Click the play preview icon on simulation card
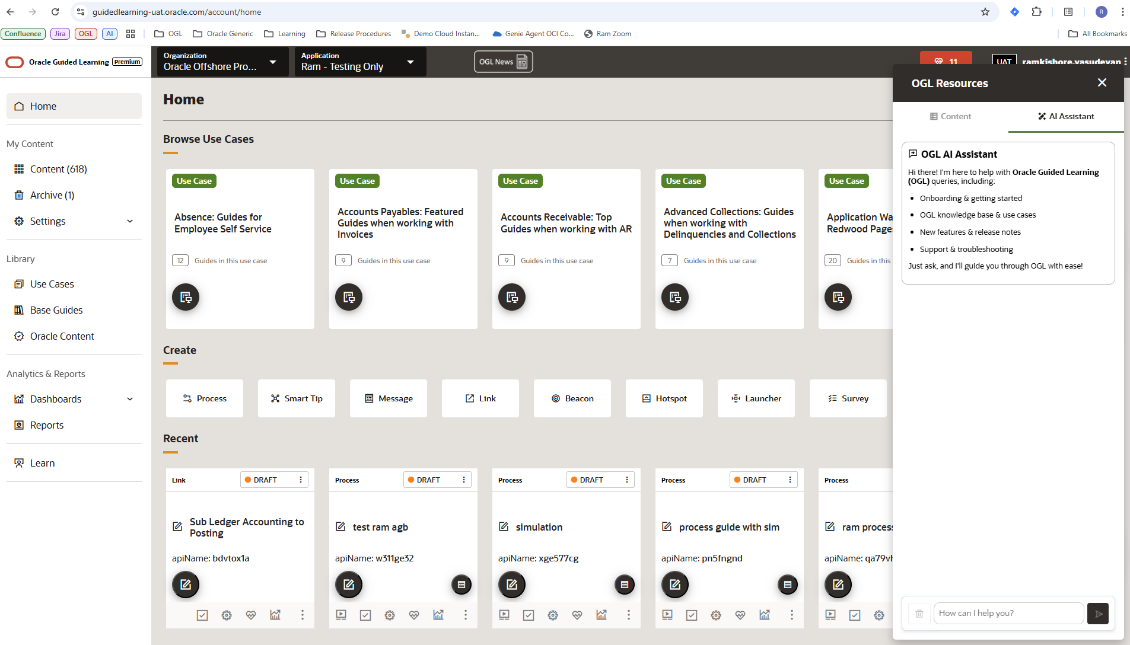 click(x=504, y=615)
